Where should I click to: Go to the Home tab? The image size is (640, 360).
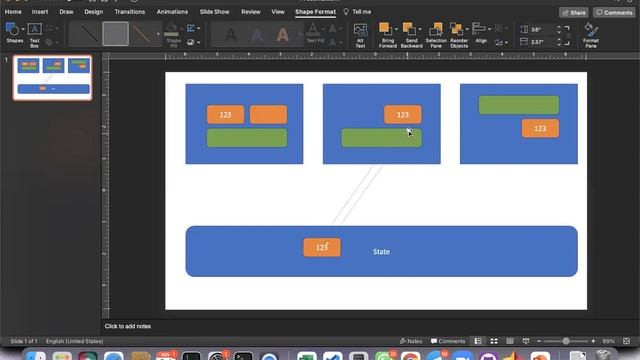pos(13,12)
